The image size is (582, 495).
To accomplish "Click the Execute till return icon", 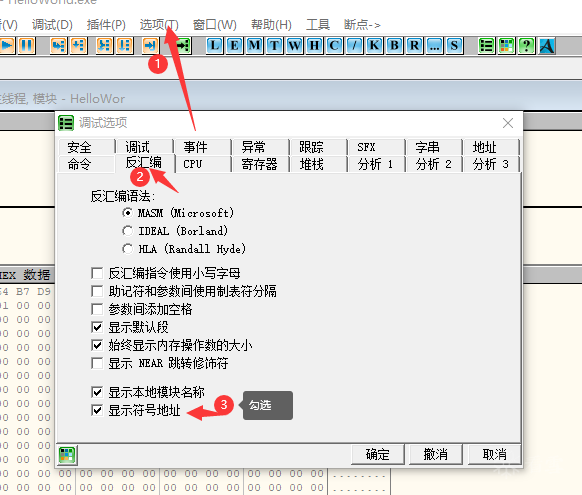I will click(150, 46).
